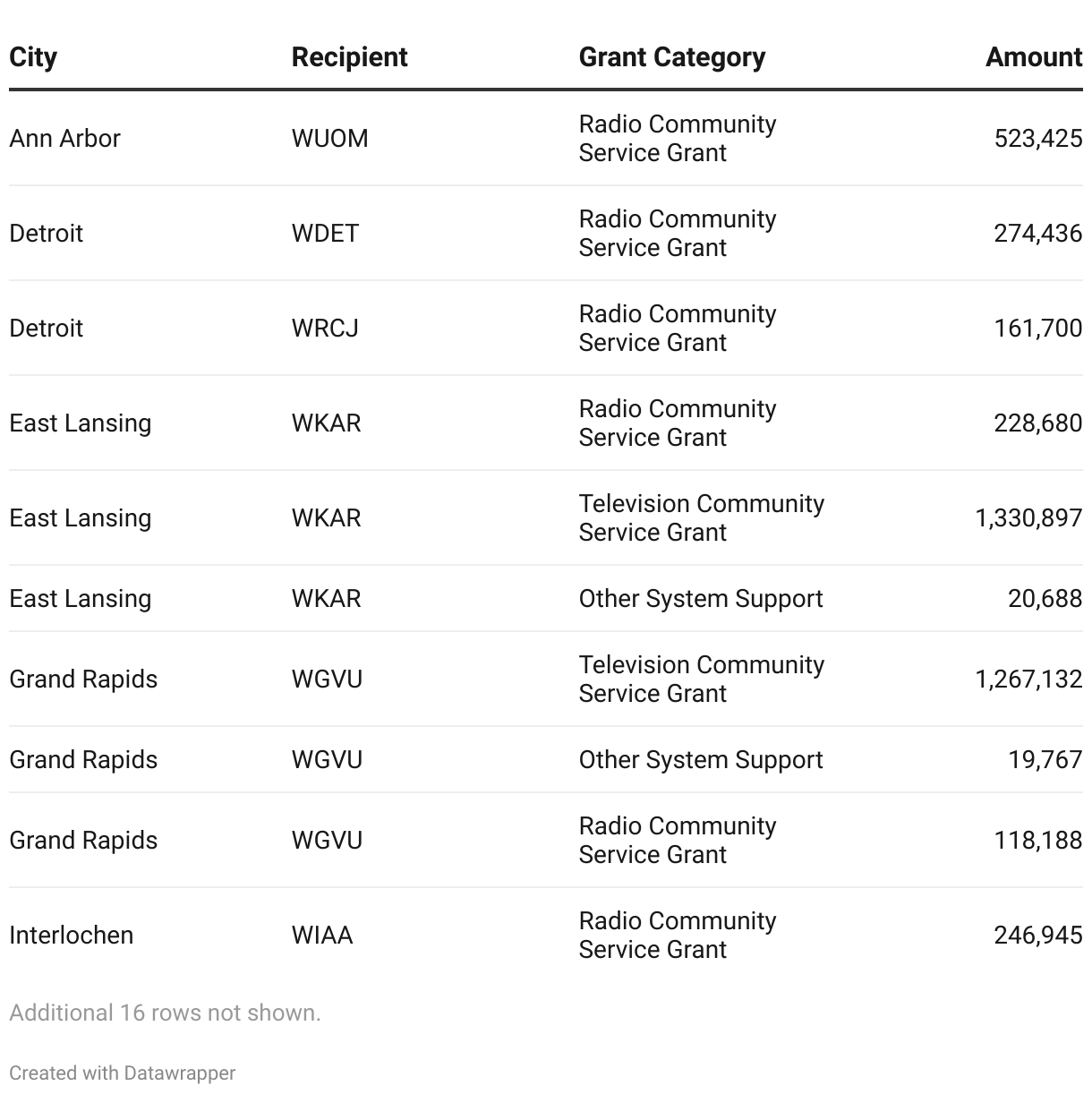Open the Created with Datawrapper link
The image size is (1092, 1094).
[x=123, y=1073]
